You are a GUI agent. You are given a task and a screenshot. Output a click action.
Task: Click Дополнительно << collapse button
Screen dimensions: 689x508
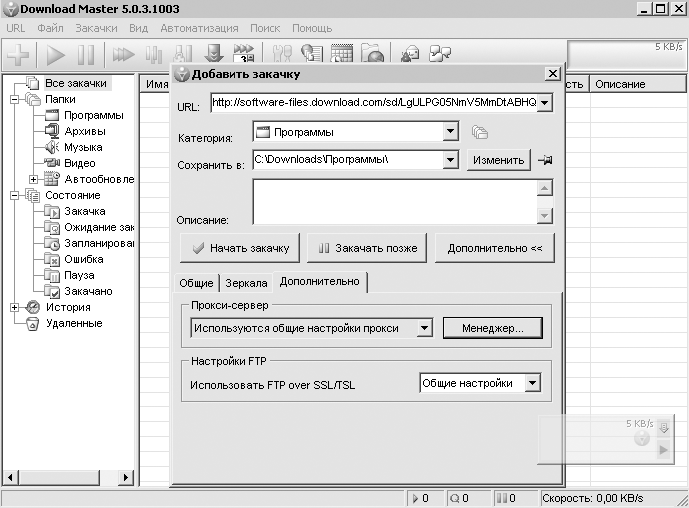pos(495,248)
